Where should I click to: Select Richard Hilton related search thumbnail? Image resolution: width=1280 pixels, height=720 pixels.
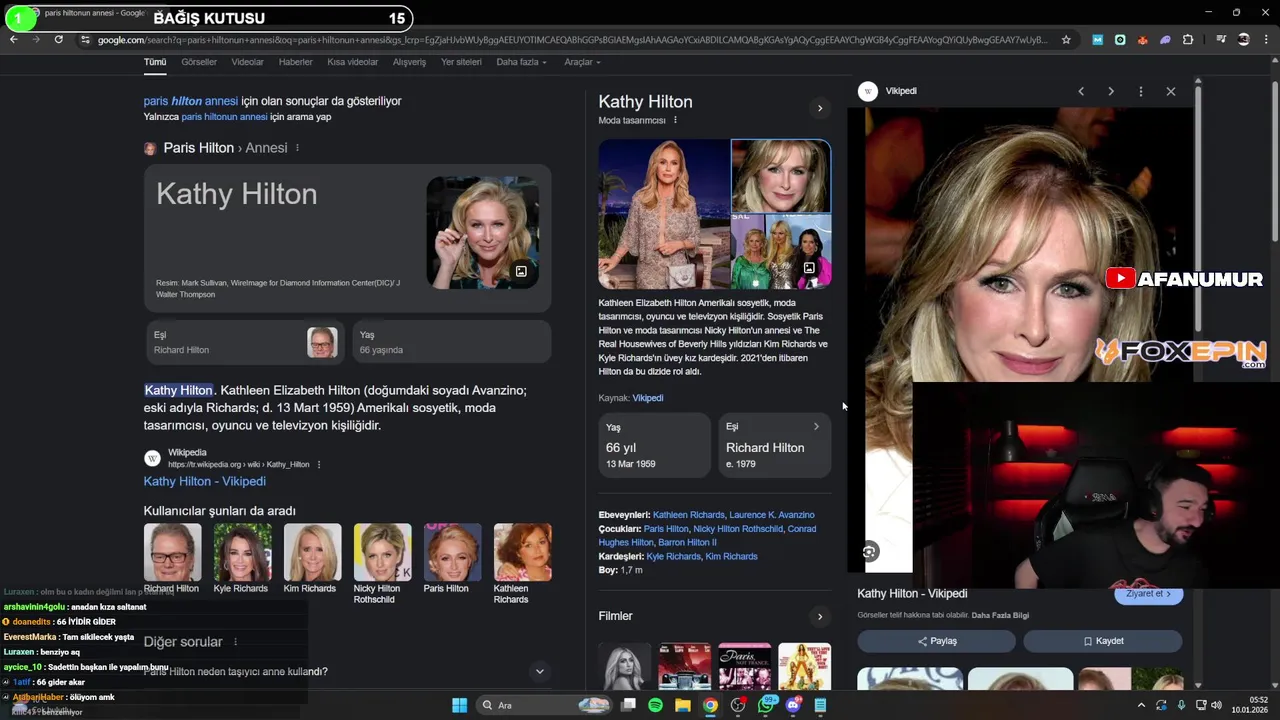[x=172, y=552]
